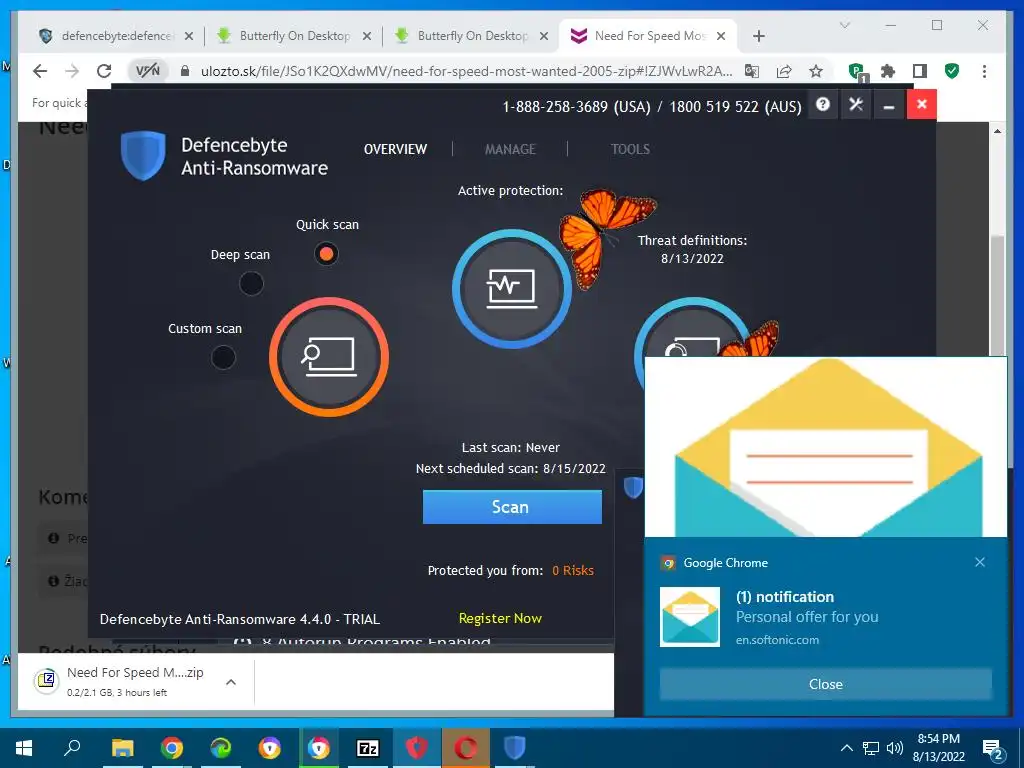This screenshot has height=768, width=1024.
Task: Open Microsoft Edge from taskbar
Action: point(221,748)
